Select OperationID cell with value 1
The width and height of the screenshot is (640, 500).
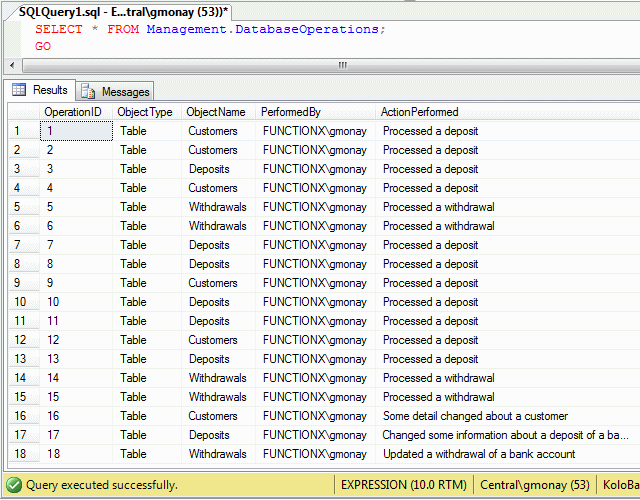coord(76,131)
